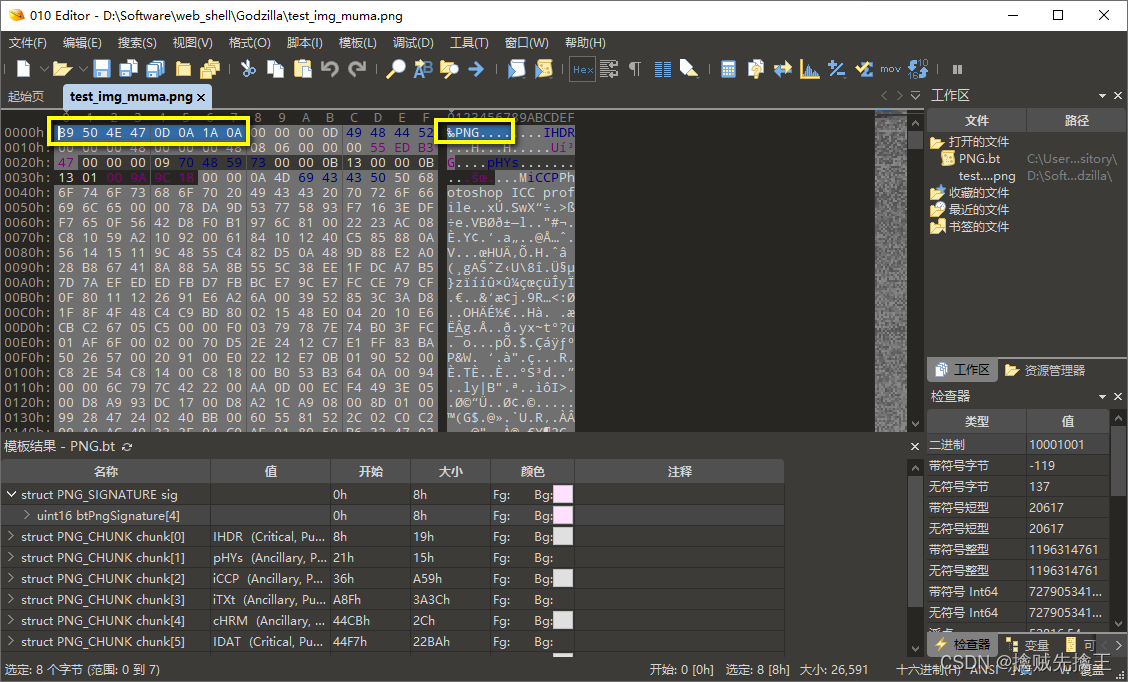Click the Find in Files icon
The image size is (1128, 682).
click(450, 69)
